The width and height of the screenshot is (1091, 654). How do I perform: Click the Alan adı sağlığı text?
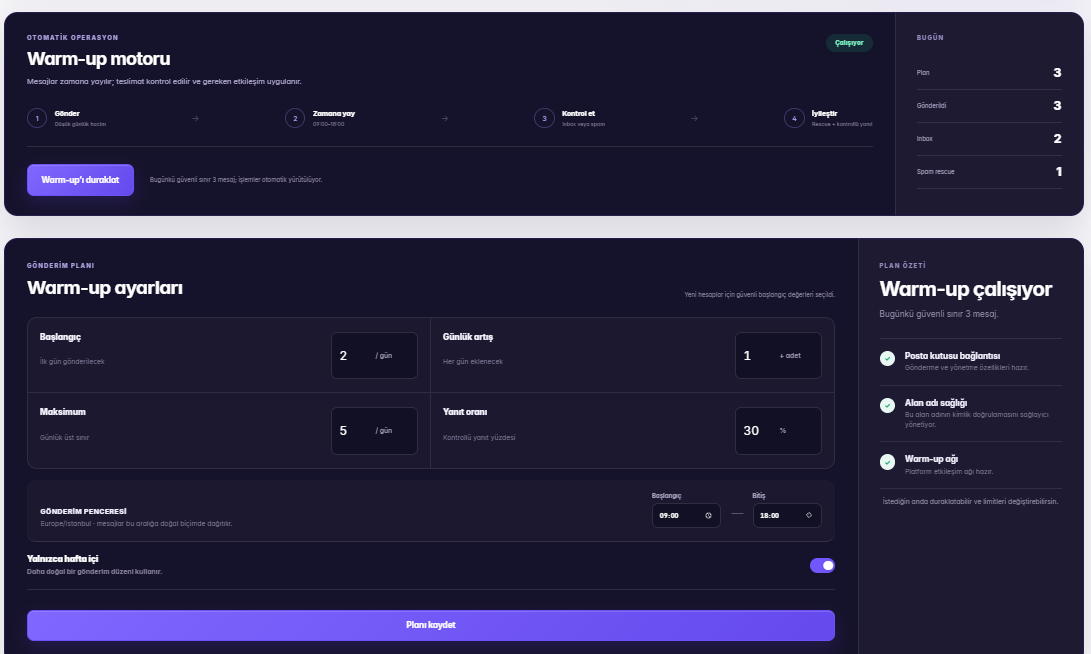(x=936, y=403)
